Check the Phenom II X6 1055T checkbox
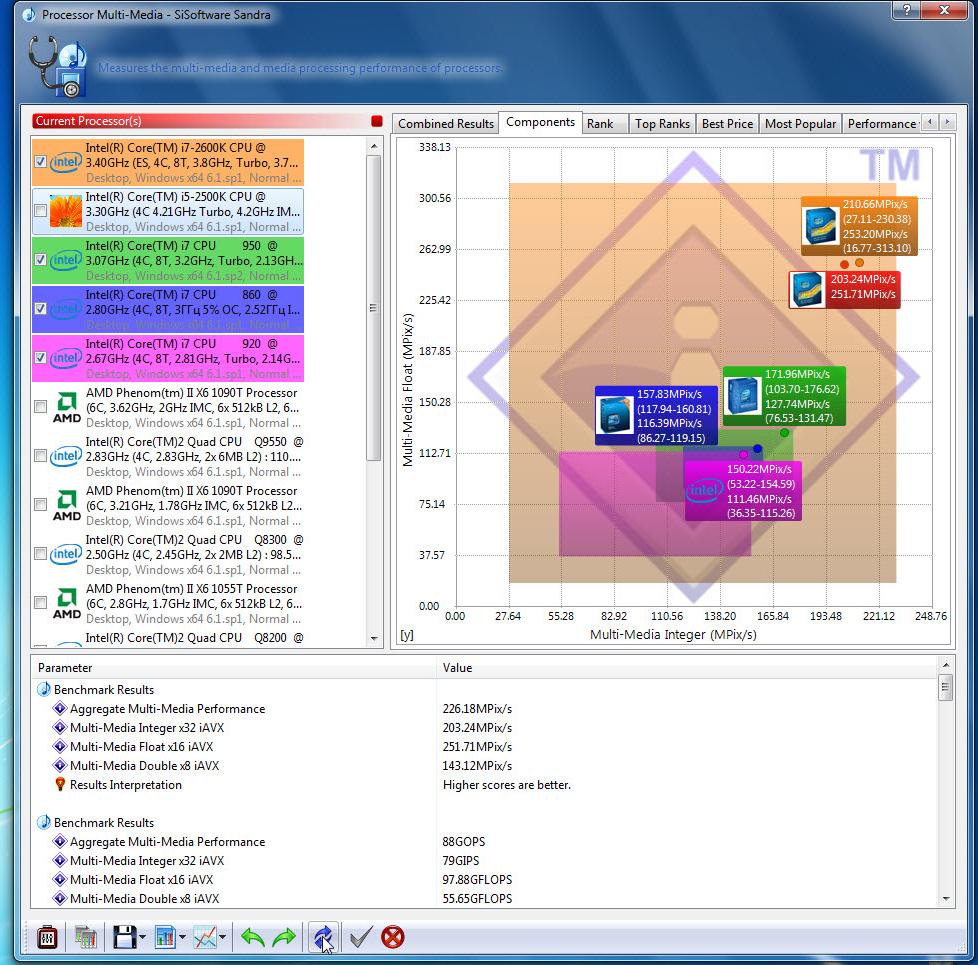The height and width of the screenshot is (965, 978). pyautogui.click(x=41, y=603)
